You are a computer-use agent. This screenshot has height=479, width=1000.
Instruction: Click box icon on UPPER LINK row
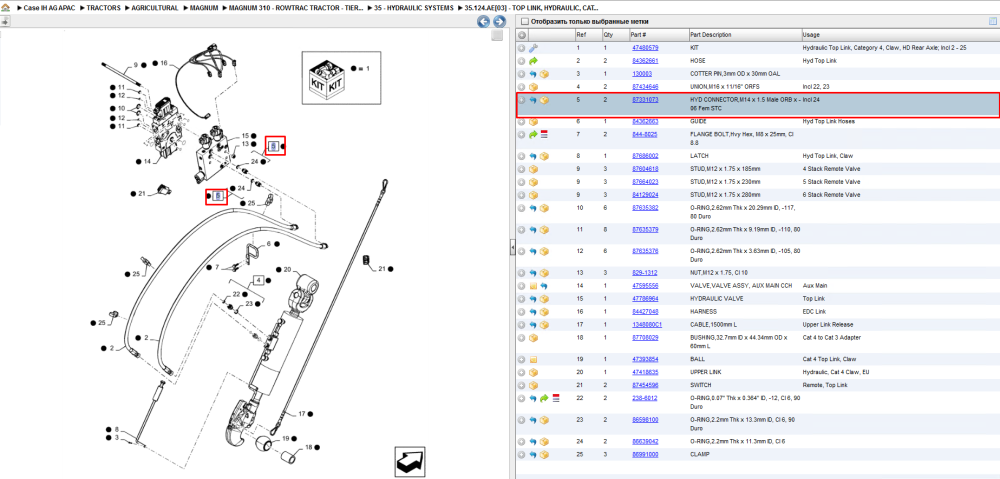tap(534, 372)
